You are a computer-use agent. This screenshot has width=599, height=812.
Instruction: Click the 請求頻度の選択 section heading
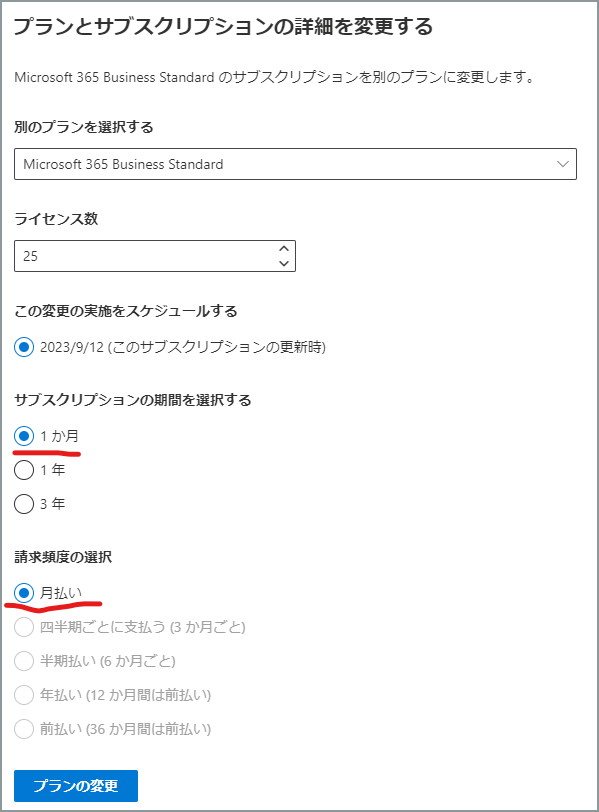click(63, 557)
